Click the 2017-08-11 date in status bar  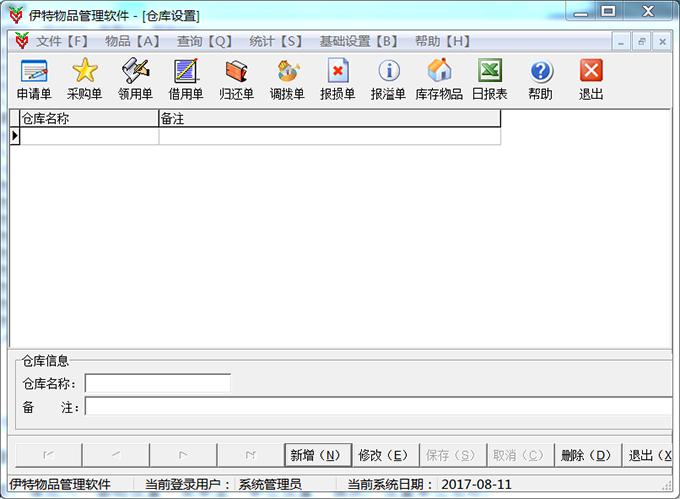[x=477, y=484]
